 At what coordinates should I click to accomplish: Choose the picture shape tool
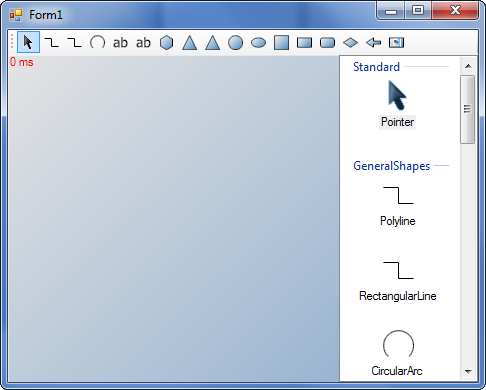(x=396, y=43)
